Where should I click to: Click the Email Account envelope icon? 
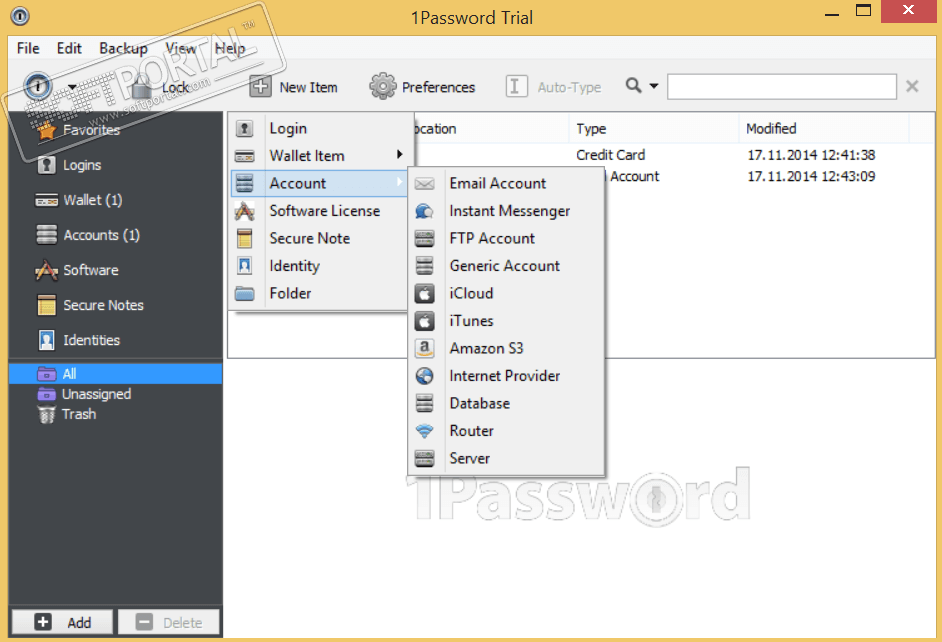425,184
